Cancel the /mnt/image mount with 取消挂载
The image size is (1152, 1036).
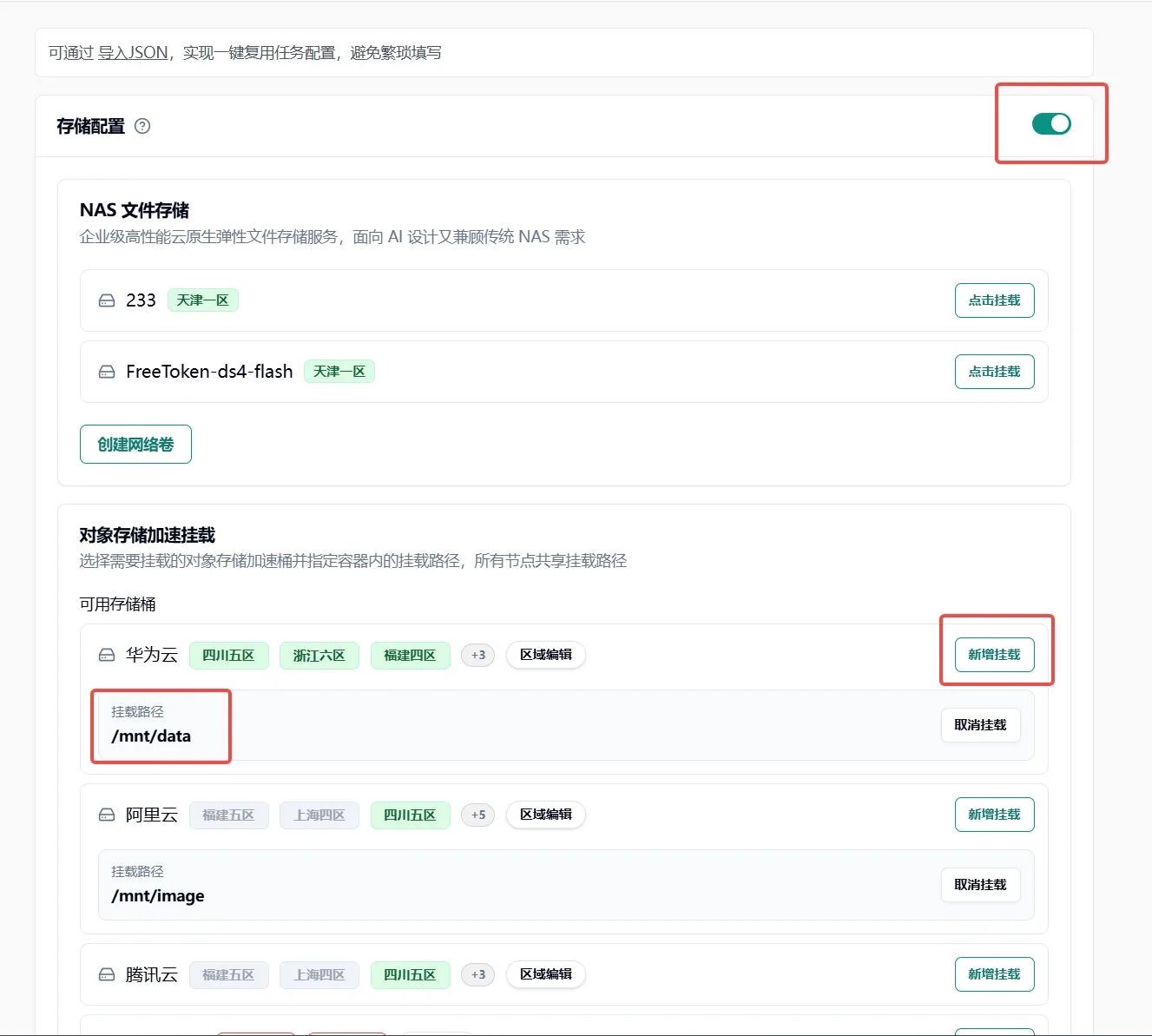(981, 885)
